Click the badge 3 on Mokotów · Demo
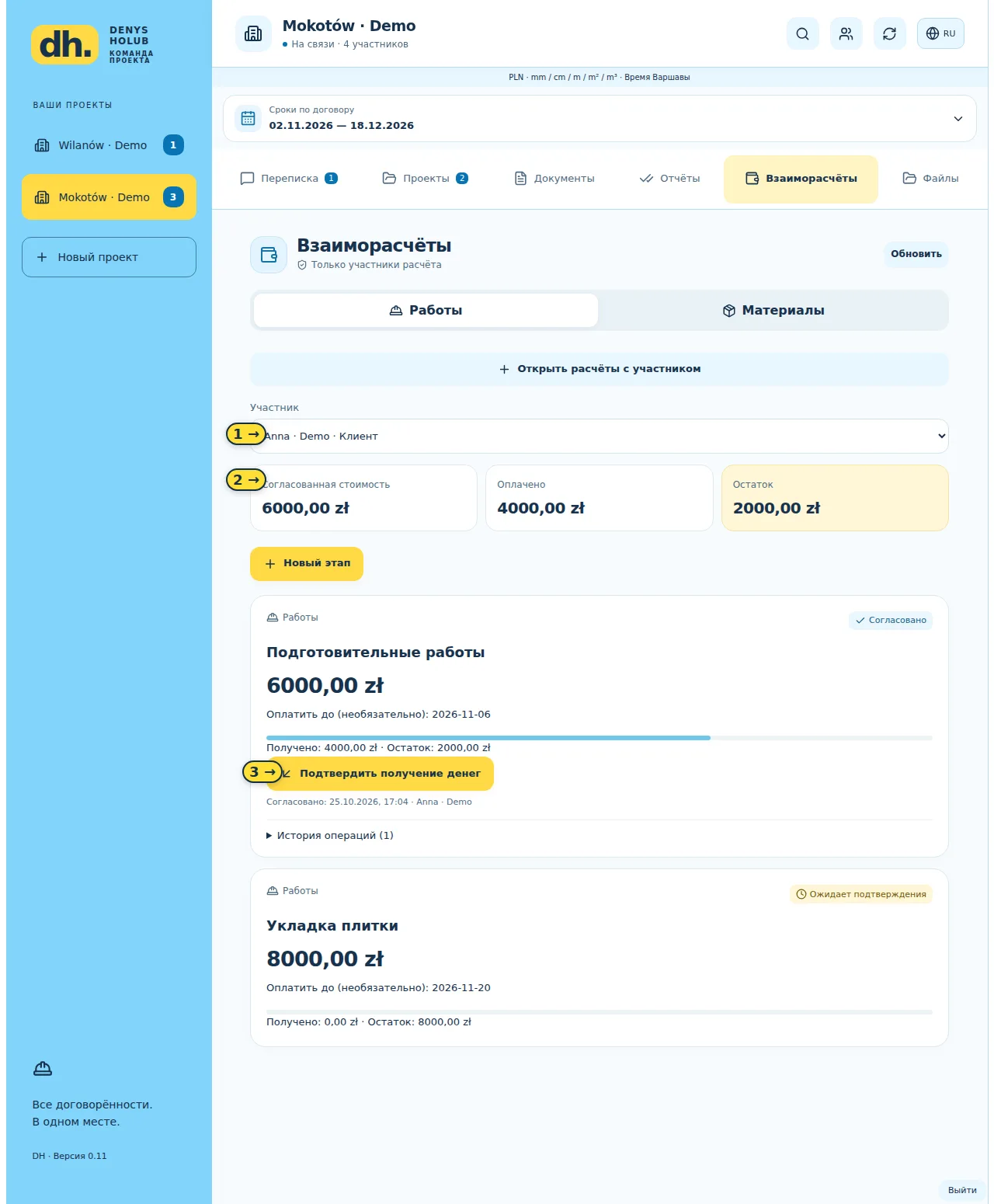Image resolution: width=994 pixels, height=1204 pixels. coord(173,197)
